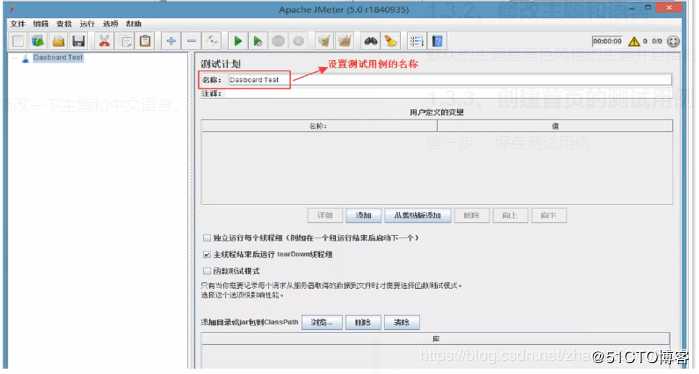
Task: Open Help via blue book icon
Action: (x=437, y=41)
